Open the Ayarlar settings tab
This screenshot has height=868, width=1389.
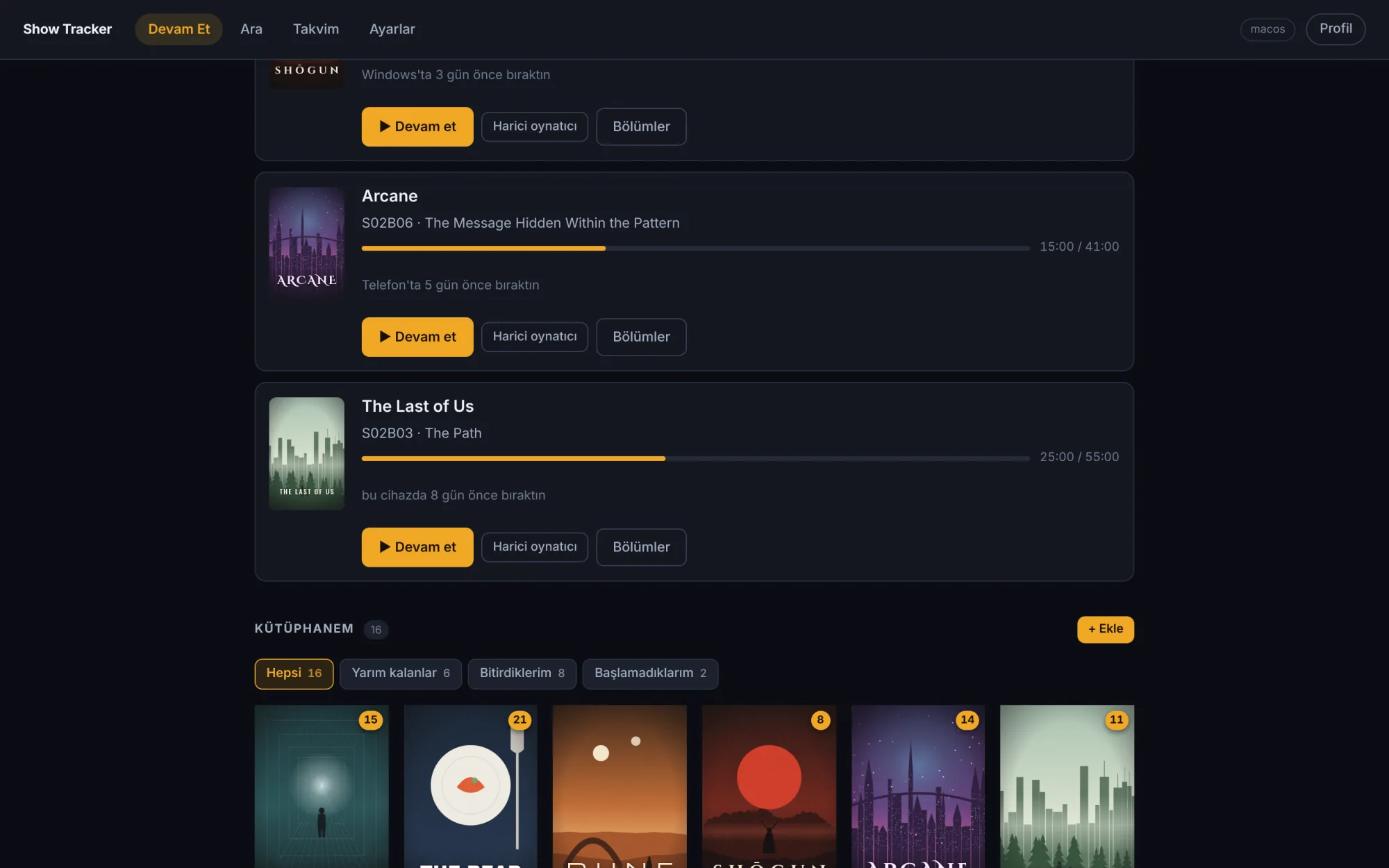pyautogui.click(x=392, y=29)
